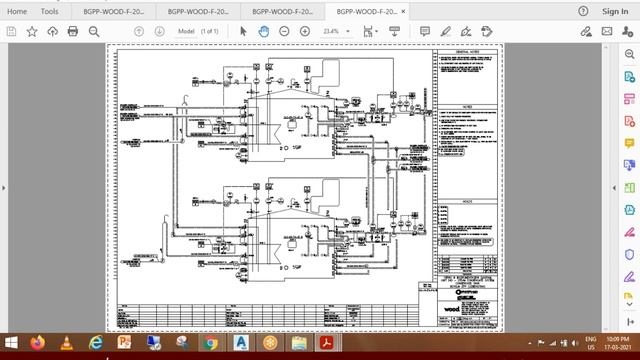
Task: Upload the file to cloud storage
Action: click(x=53, y=31)
